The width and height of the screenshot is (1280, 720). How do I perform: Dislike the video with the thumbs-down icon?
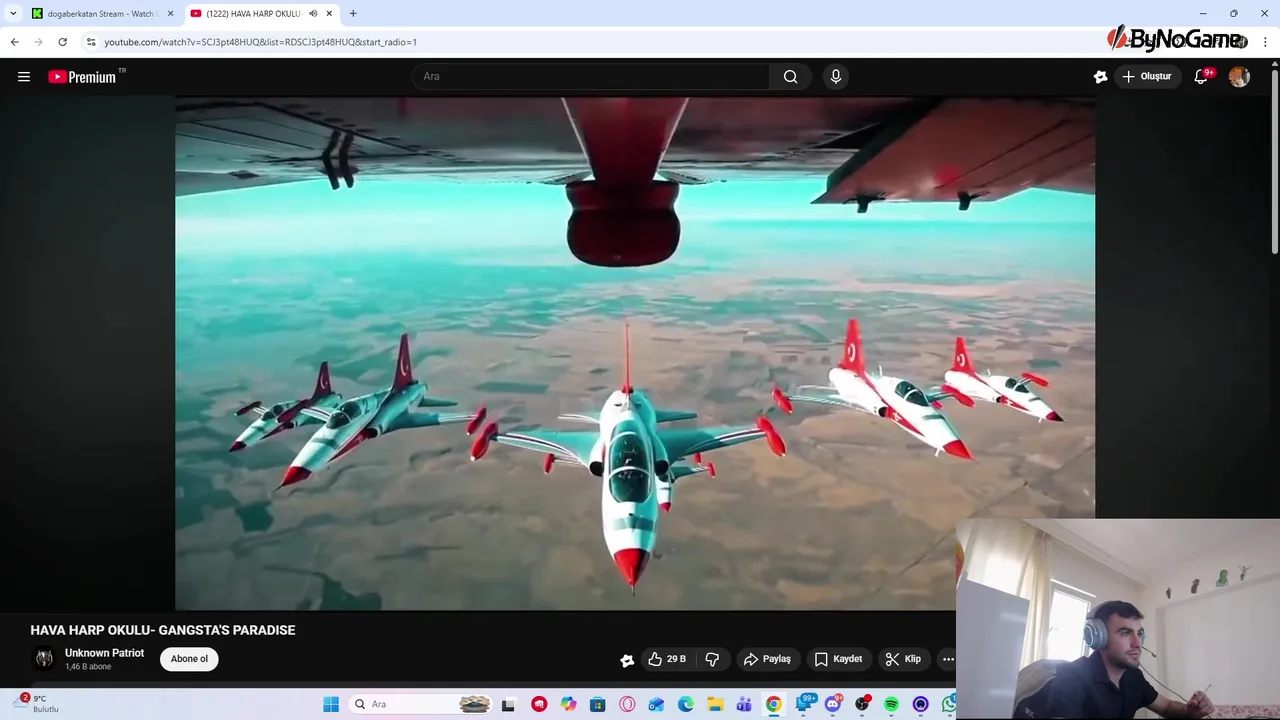tap(712, 659)
